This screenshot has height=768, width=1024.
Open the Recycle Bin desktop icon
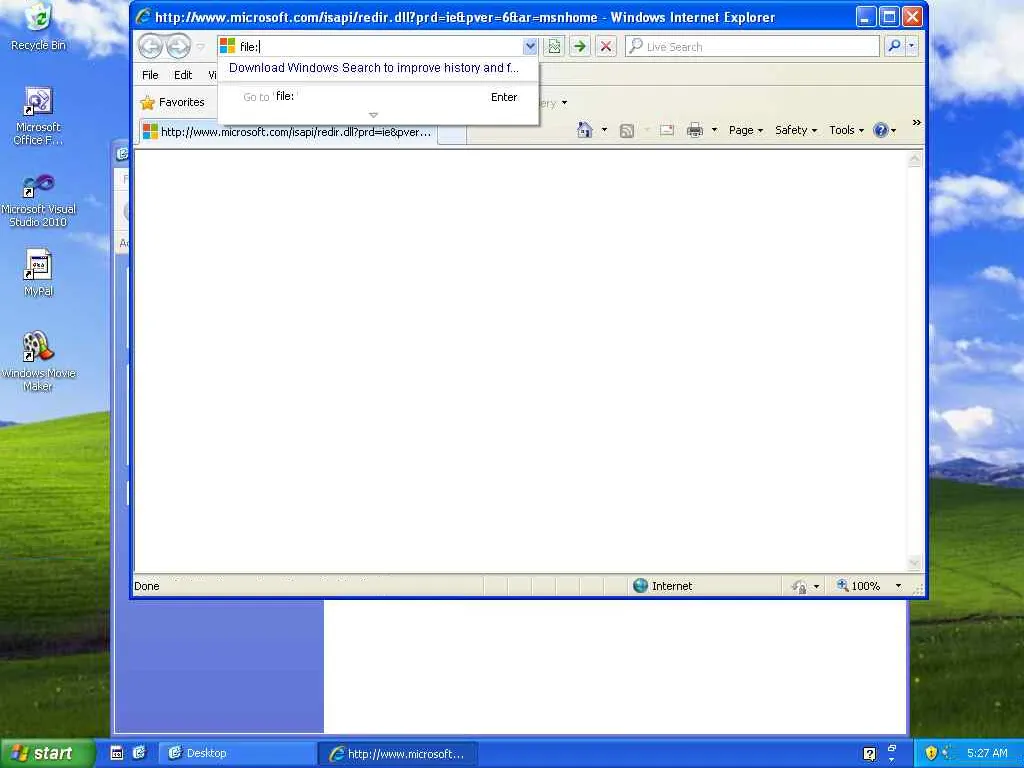pyautogui.click(x=39, y=27)
